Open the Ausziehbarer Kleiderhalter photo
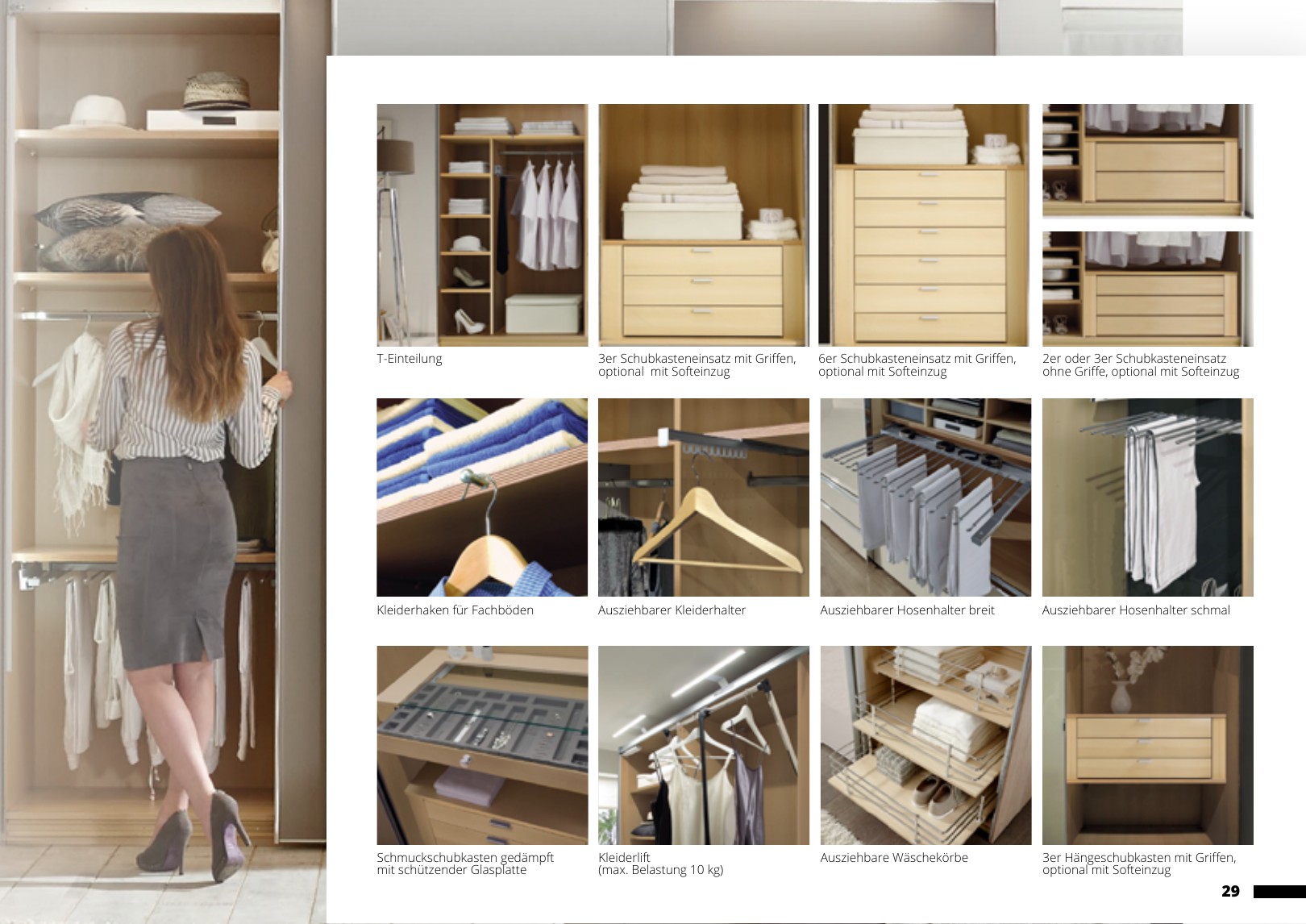Viewport: 1306px width, 924px height. [x=704, y=497]
